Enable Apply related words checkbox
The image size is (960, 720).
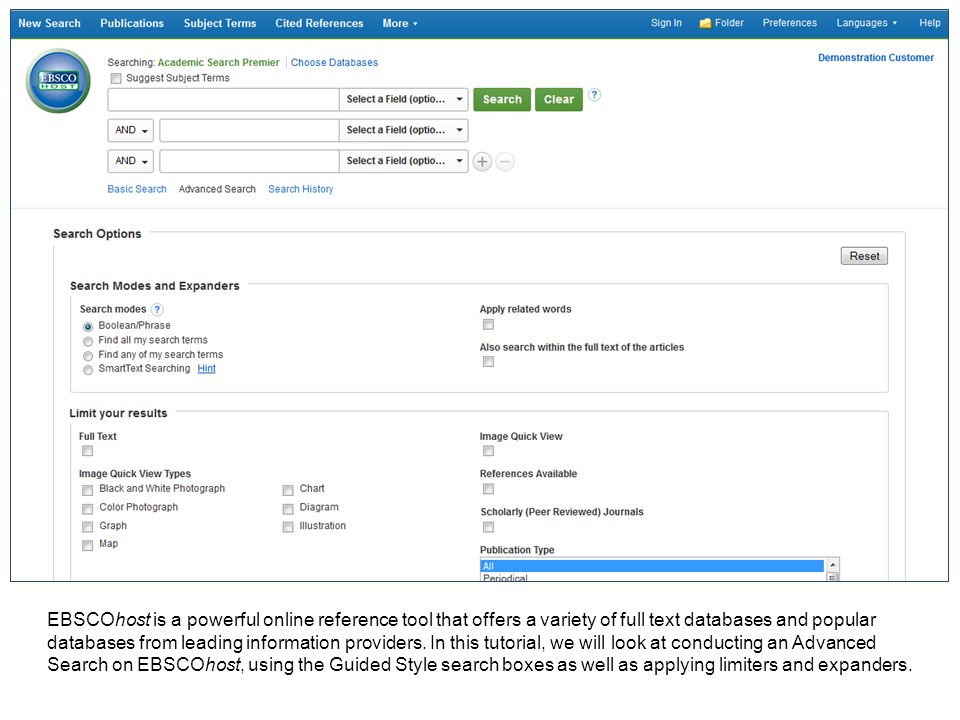pyautogui.click(x=489, y=324)
